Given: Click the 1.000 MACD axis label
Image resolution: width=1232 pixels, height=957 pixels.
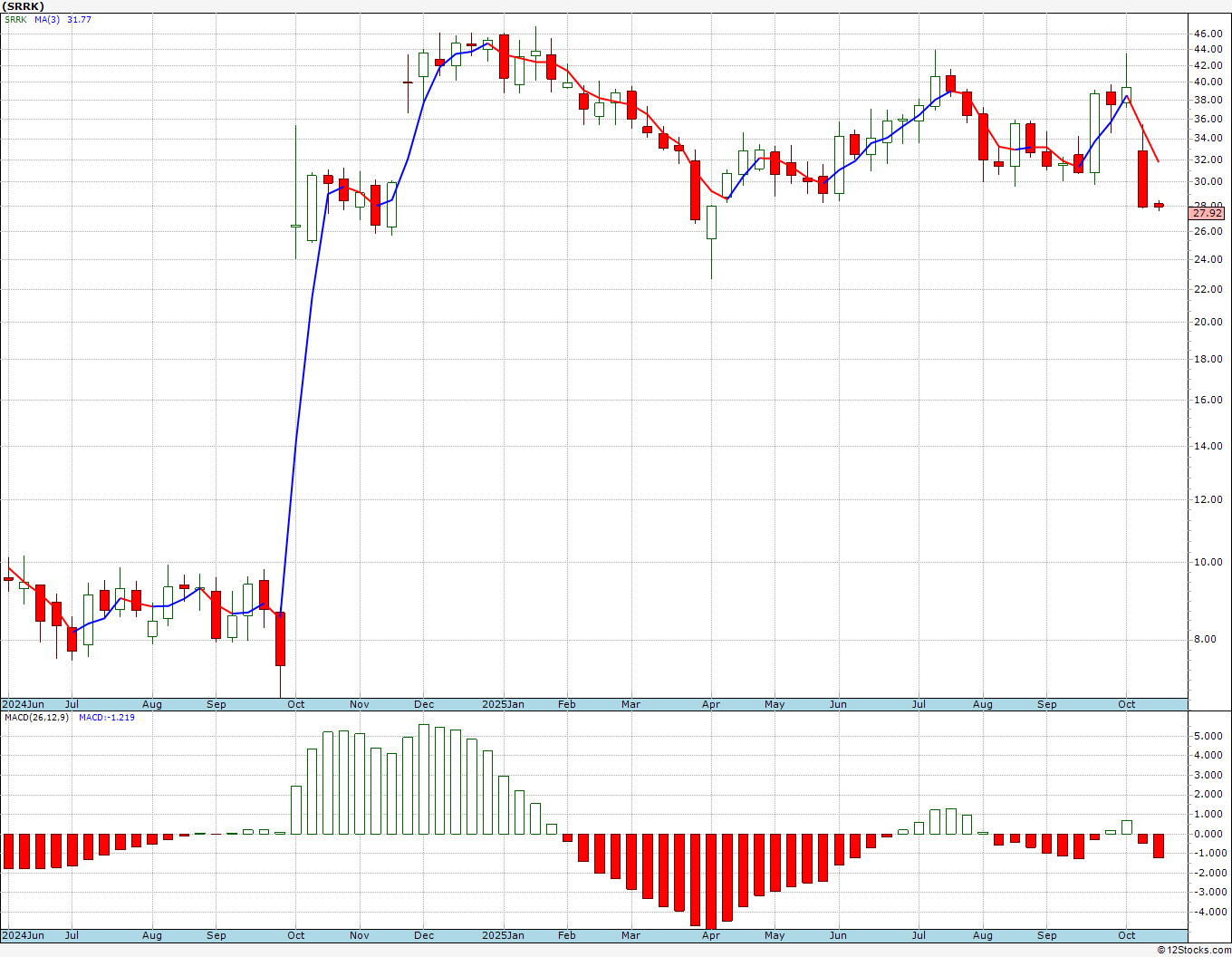Looking at the screenshot, I should coord(1210,815).
